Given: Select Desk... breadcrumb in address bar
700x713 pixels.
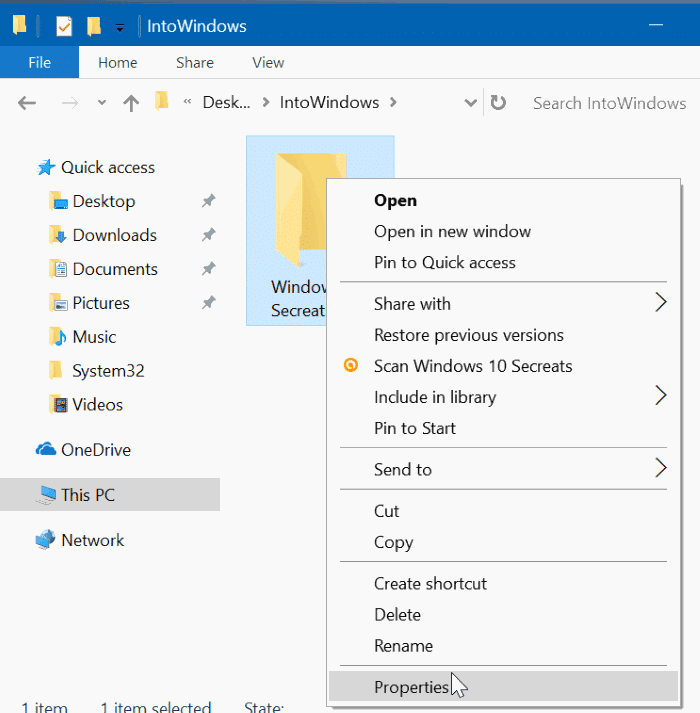Looking at the screenshot, I should coord(226,102).
